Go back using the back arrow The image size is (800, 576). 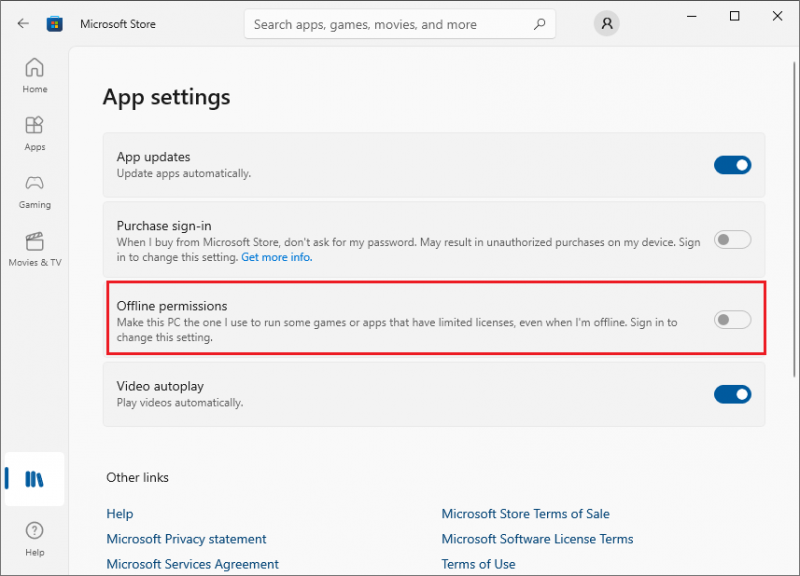(23, 23)
